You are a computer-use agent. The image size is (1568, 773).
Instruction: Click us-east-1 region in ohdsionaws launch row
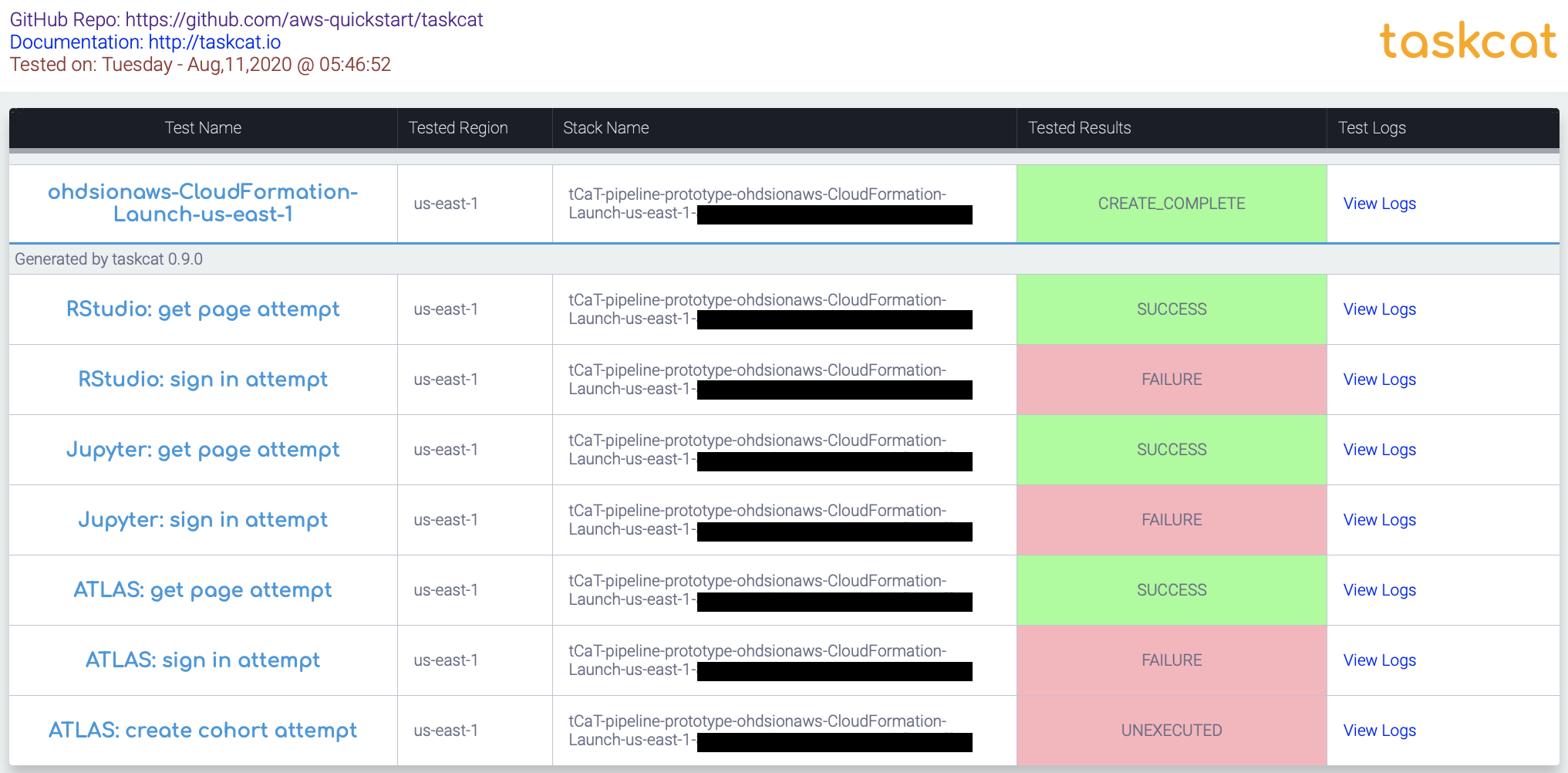[x=446, y=204]
